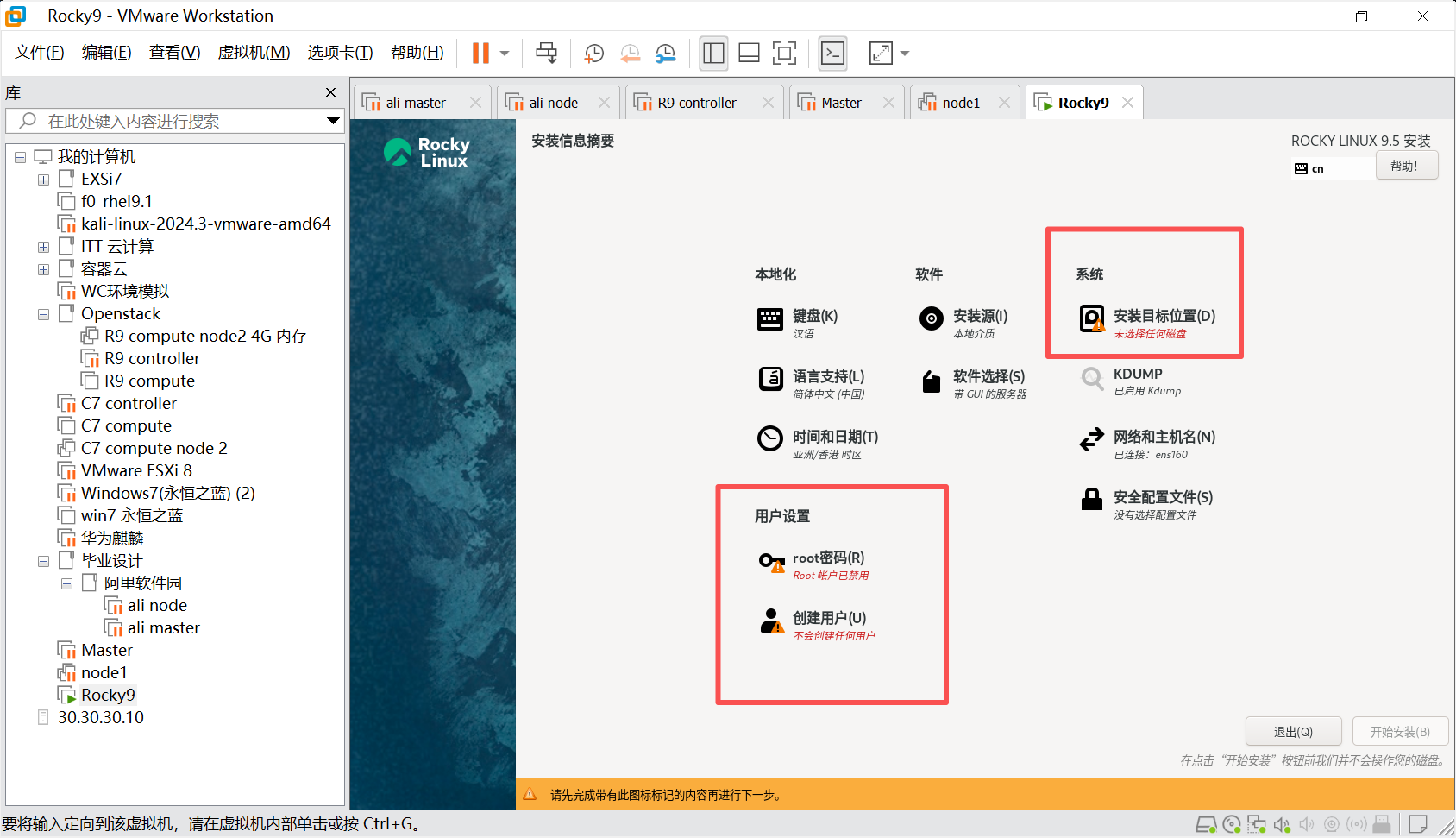Click the pause virtual machine icon
1456x838 pixels.
480,54
